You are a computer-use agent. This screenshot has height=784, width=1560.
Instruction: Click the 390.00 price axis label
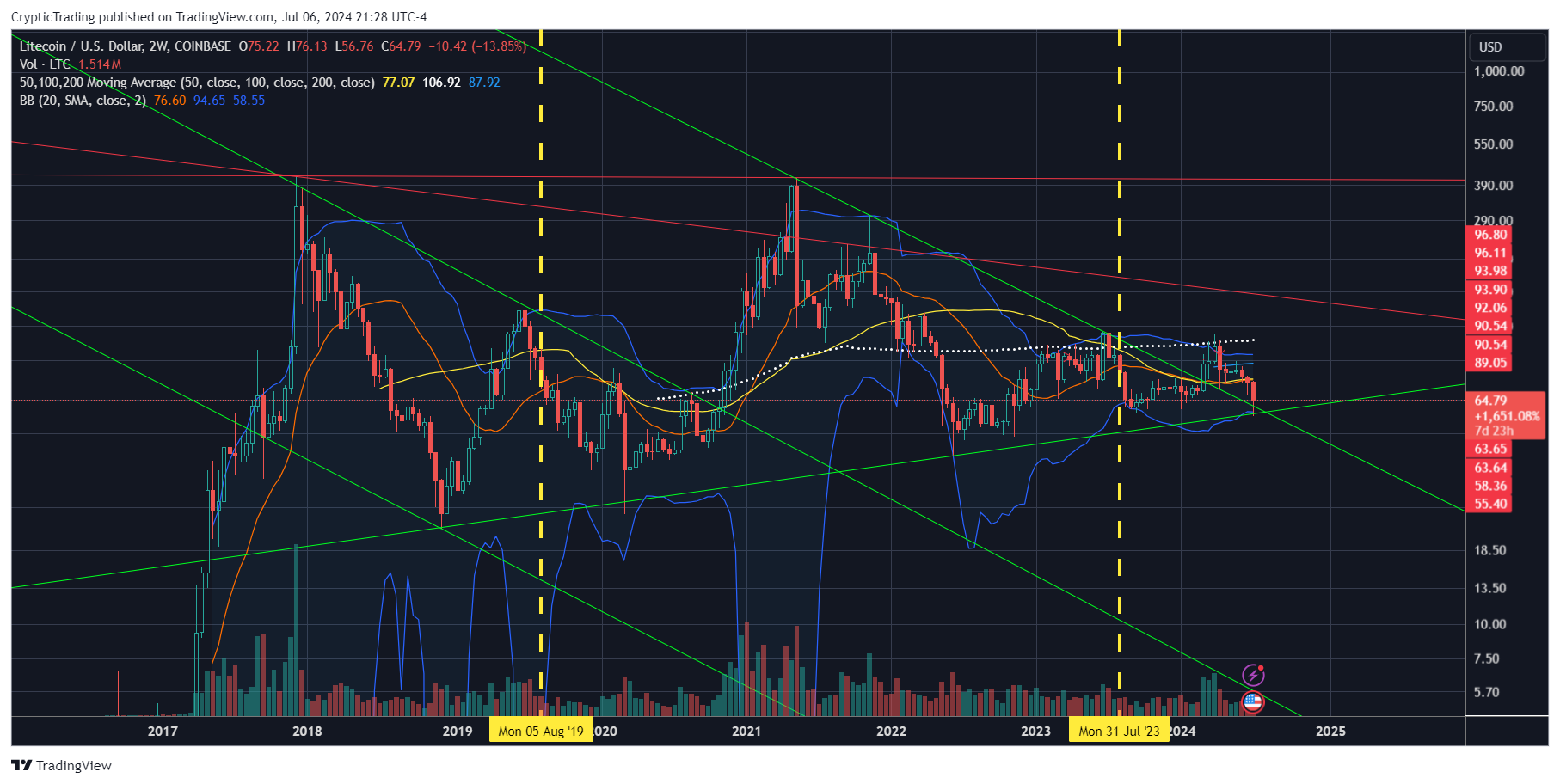(x=1493, y=186)
